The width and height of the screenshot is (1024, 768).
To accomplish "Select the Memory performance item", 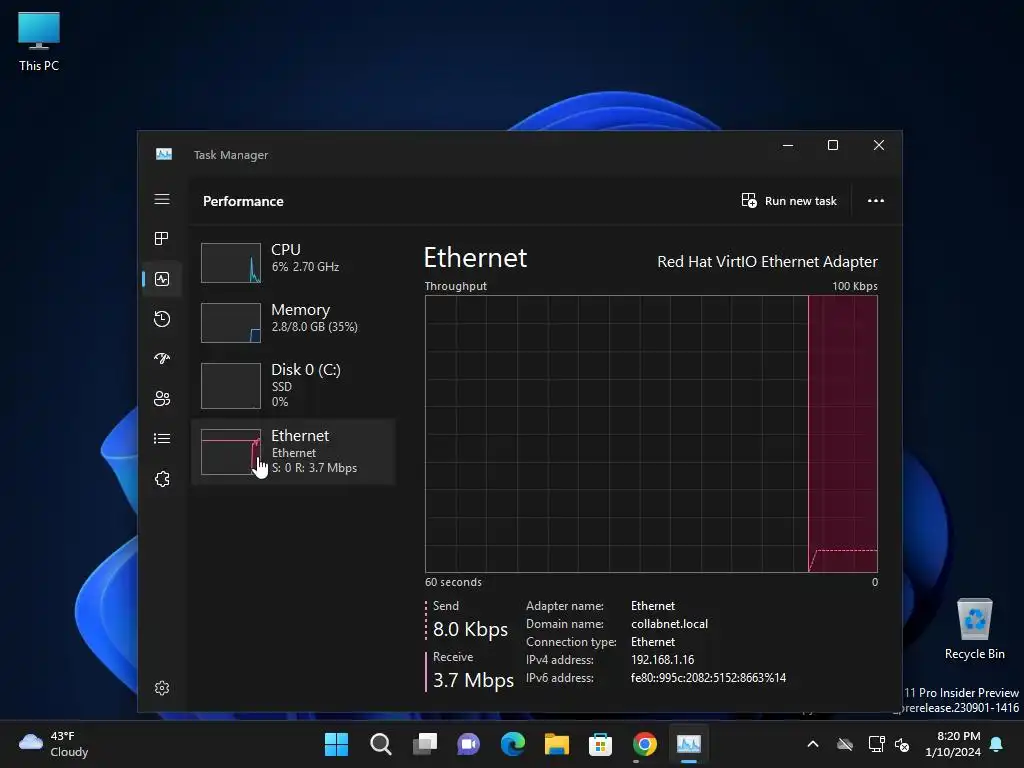I will click(293, 323).
